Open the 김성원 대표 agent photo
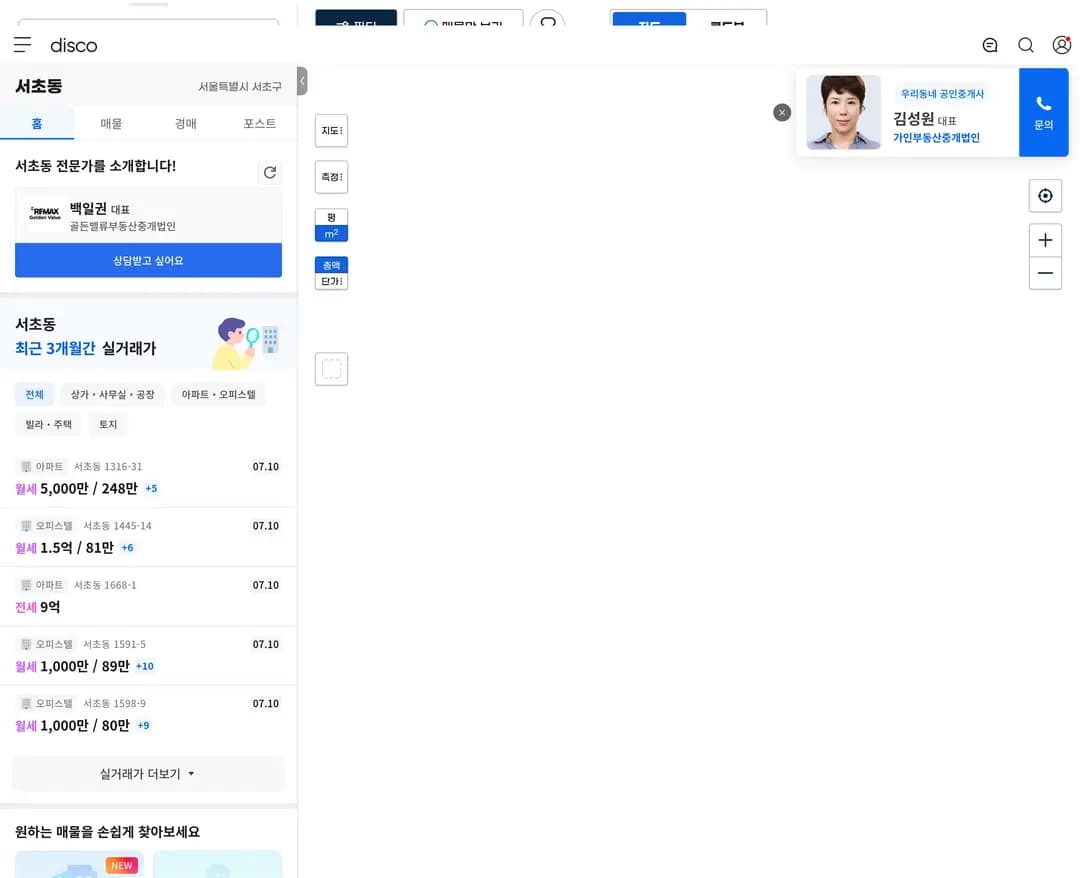The width and height of the screenshot is (1080, 878). point(843,112)
